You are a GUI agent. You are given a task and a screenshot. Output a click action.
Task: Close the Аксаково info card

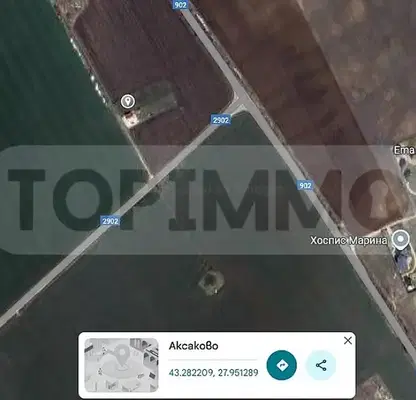tap(348, 341)
